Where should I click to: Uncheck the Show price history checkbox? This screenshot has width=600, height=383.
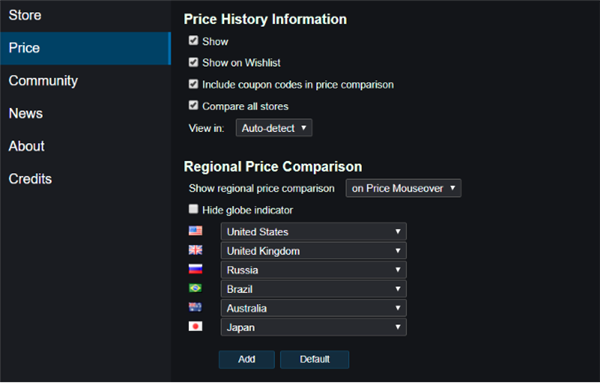193,40
